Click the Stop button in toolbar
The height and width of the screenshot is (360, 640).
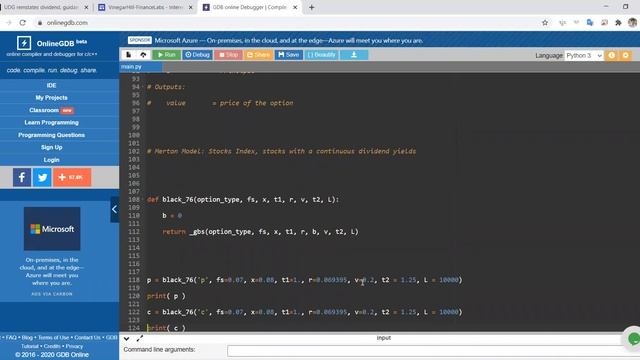coord(228,55)
